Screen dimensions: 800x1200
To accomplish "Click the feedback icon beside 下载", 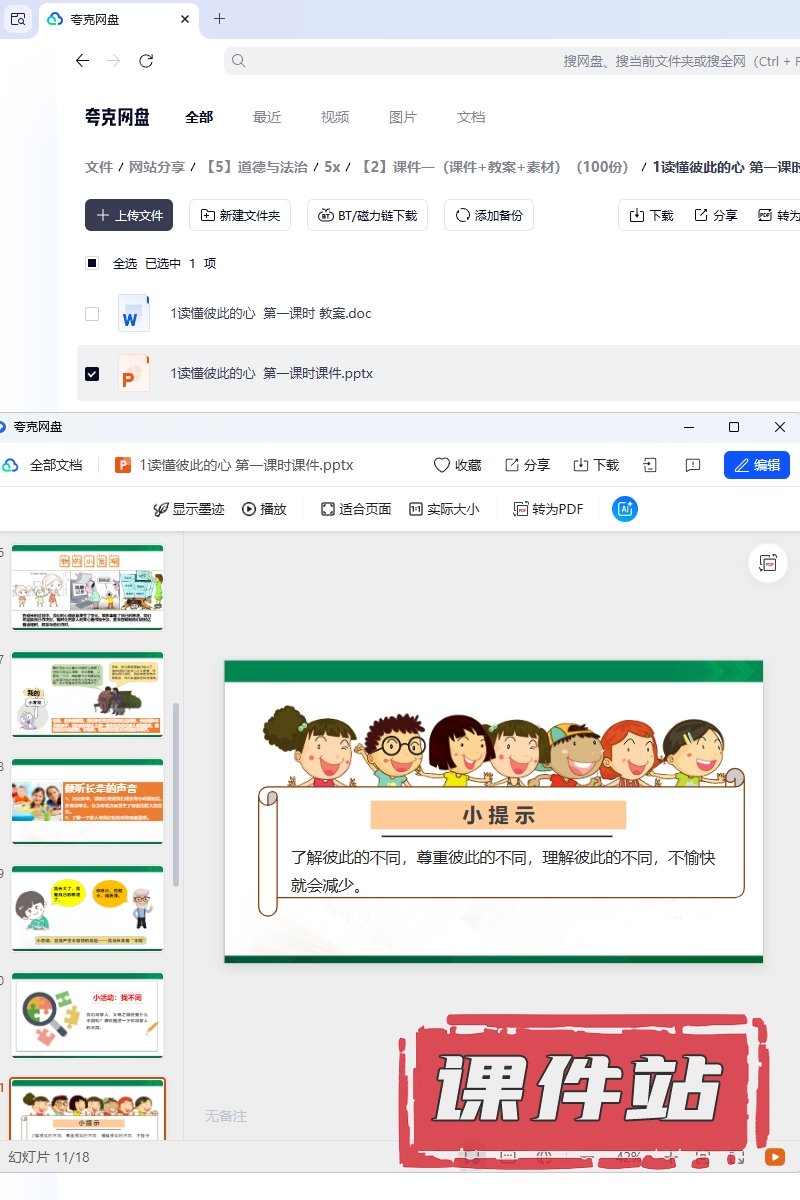I will (x=692, y=465).
